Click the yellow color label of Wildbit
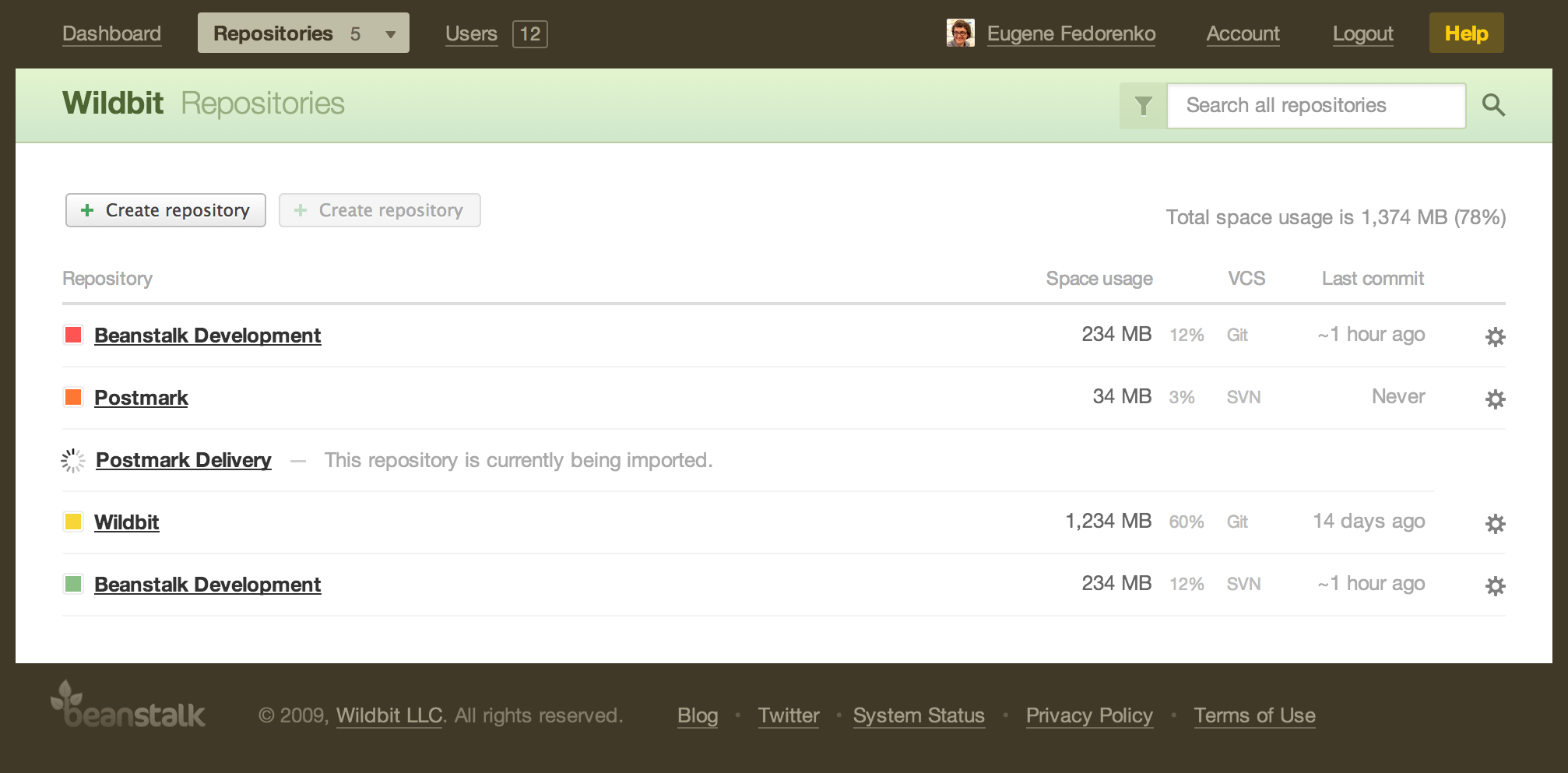This screenshot has height=773, width=1568. click(x=73, y=522)
